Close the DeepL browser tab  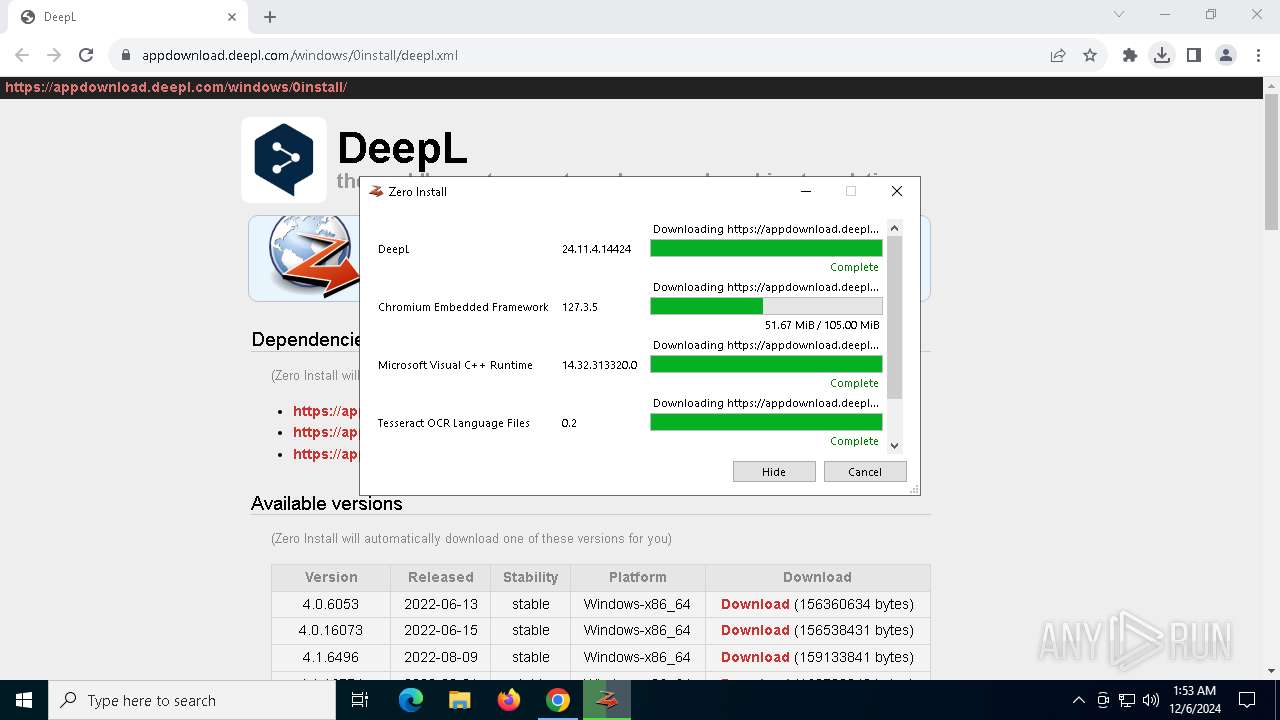pyautogui.click(x=232, y=17)
